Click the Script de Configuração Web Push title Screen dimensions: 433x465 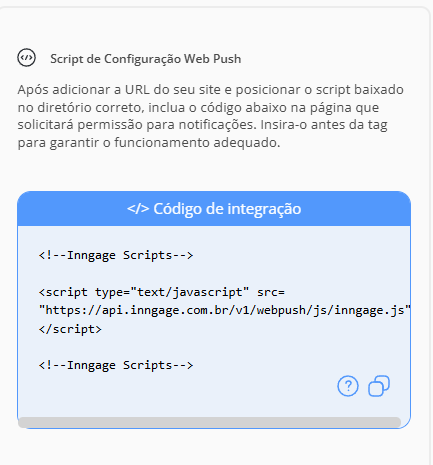[x=146, y=59]
